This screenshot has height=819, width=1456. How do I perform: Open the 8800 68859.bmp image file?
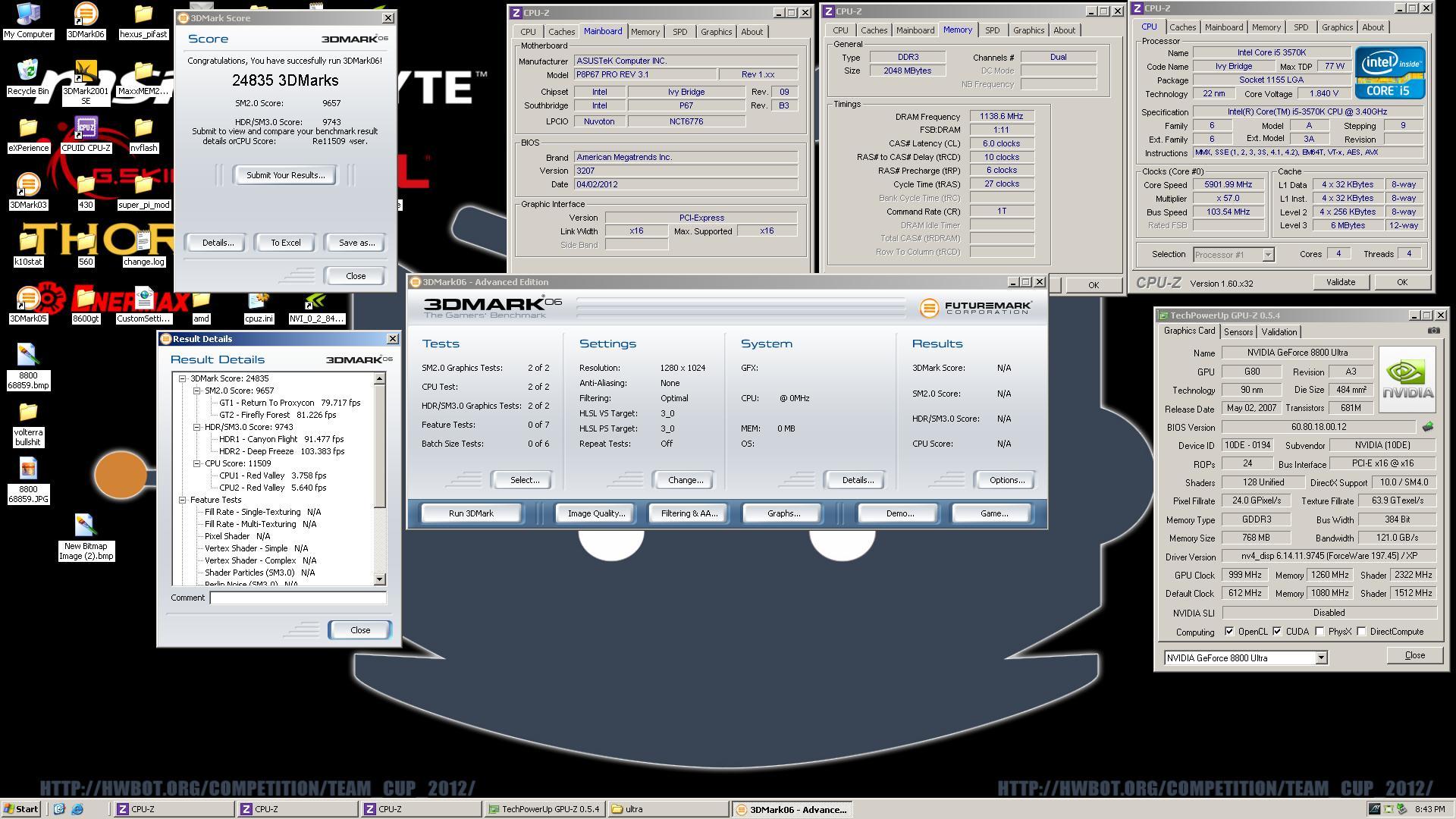[x=28, y=366]
